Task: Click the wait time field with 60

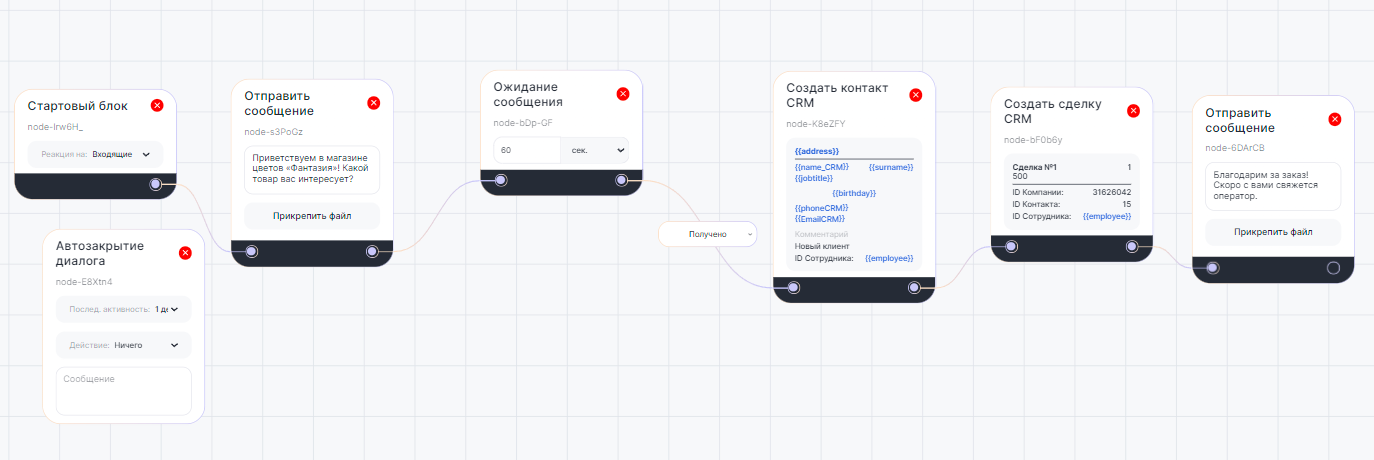Action: tap(527, 150)
